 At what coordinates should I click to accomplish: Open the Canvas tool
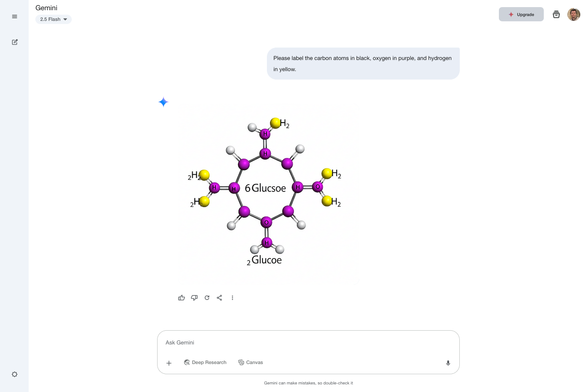click(250, 362)
